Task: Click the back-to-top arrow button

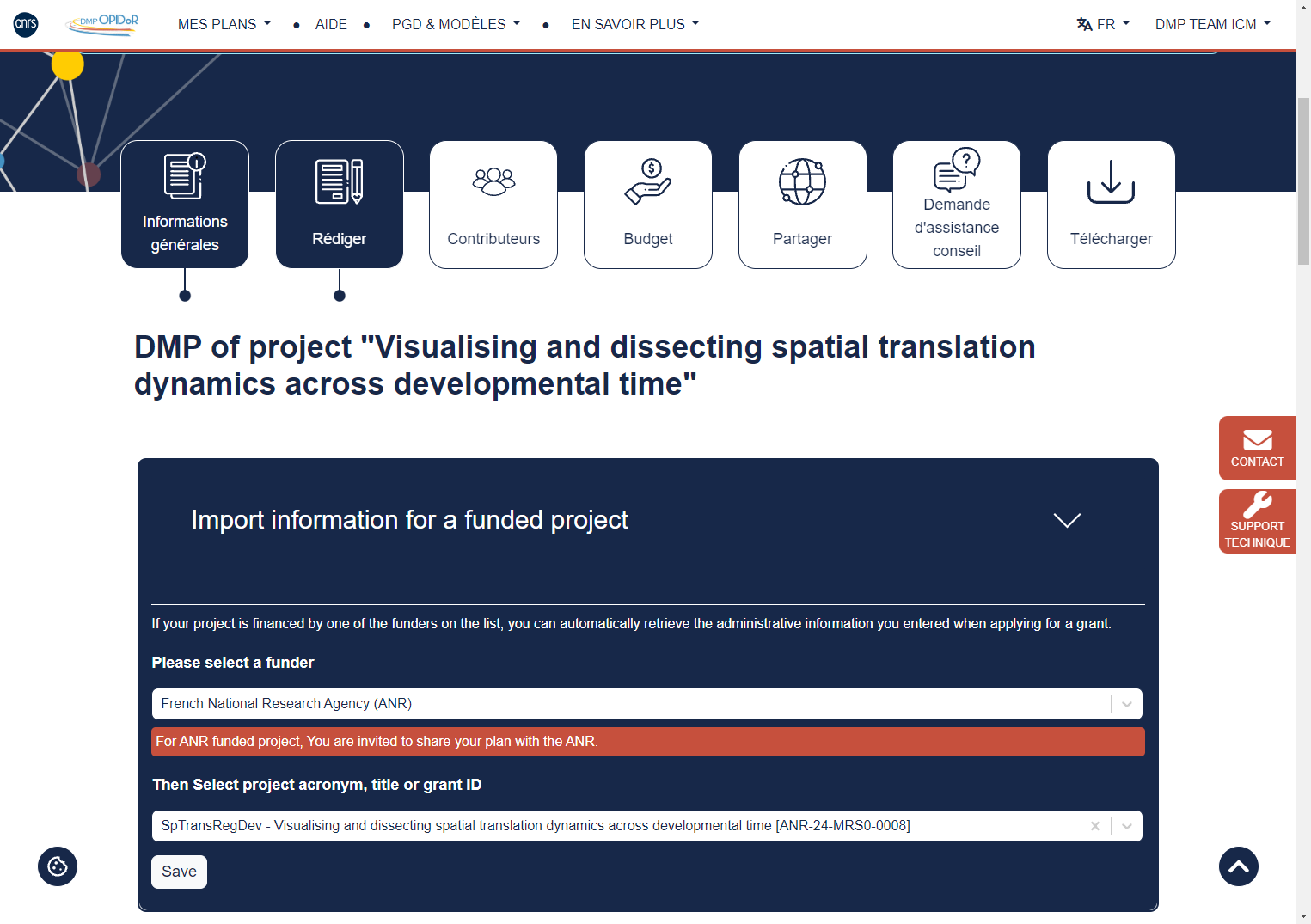Action: (x=1239, y=866)
